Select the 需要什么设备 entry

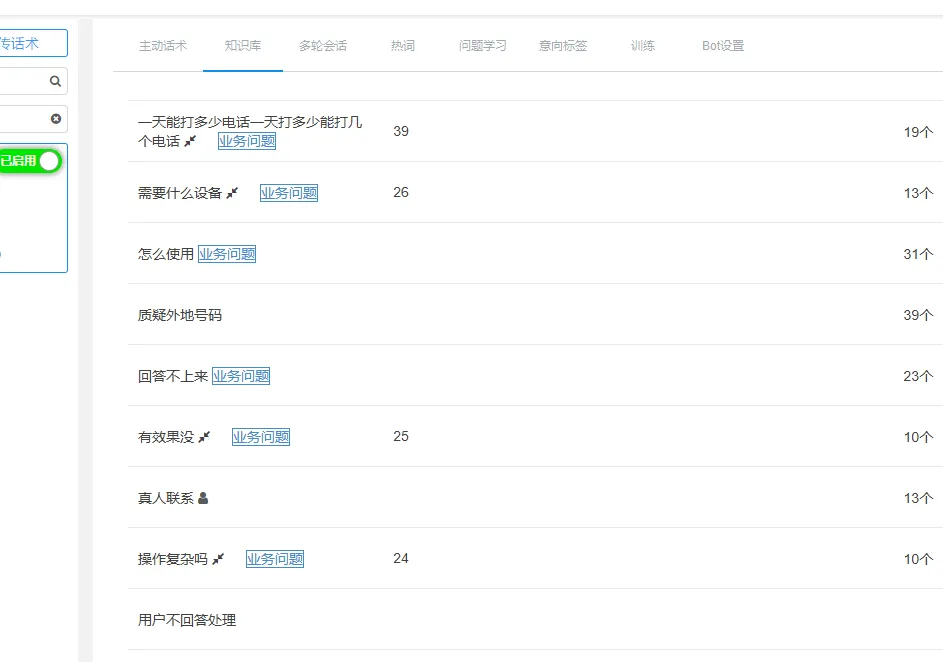(180, 193)
